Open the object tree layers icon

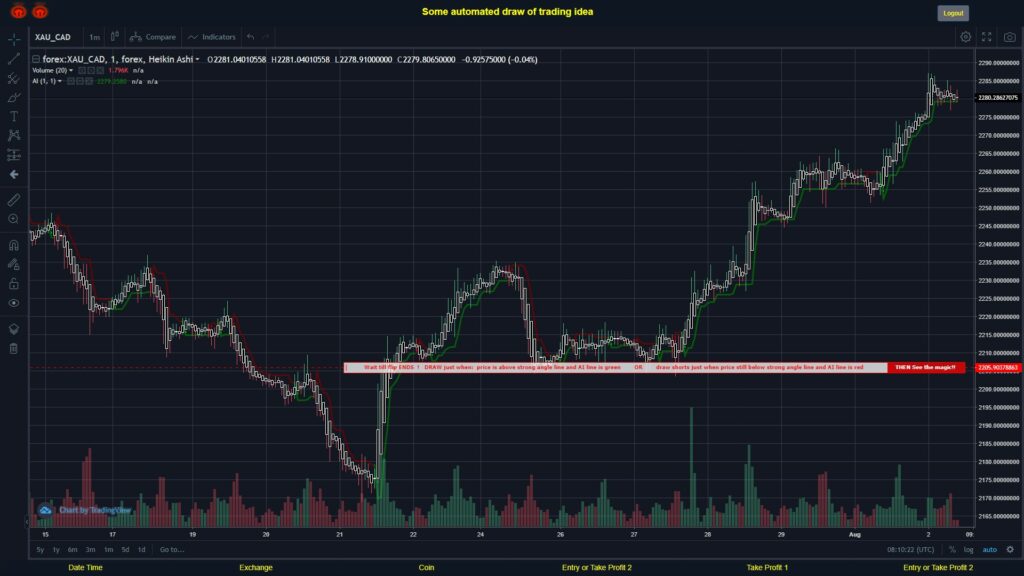[x=14, y=328]
